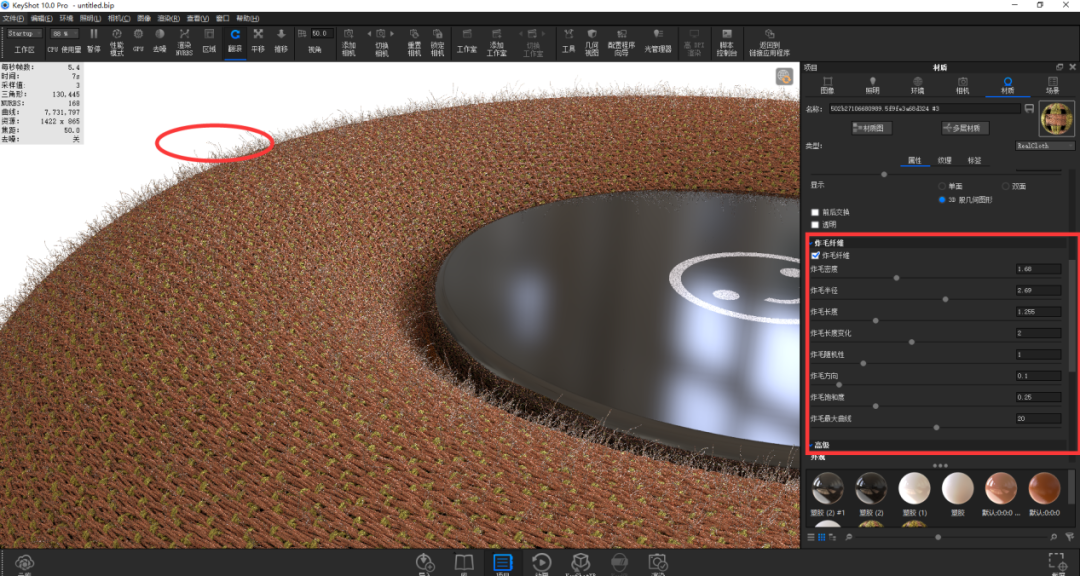Image resolution: width=1080 pixels, height=576 pixels.
Task: Switch to the 环境 project tab
Action: pyautogui.click(x=917, y=85)
